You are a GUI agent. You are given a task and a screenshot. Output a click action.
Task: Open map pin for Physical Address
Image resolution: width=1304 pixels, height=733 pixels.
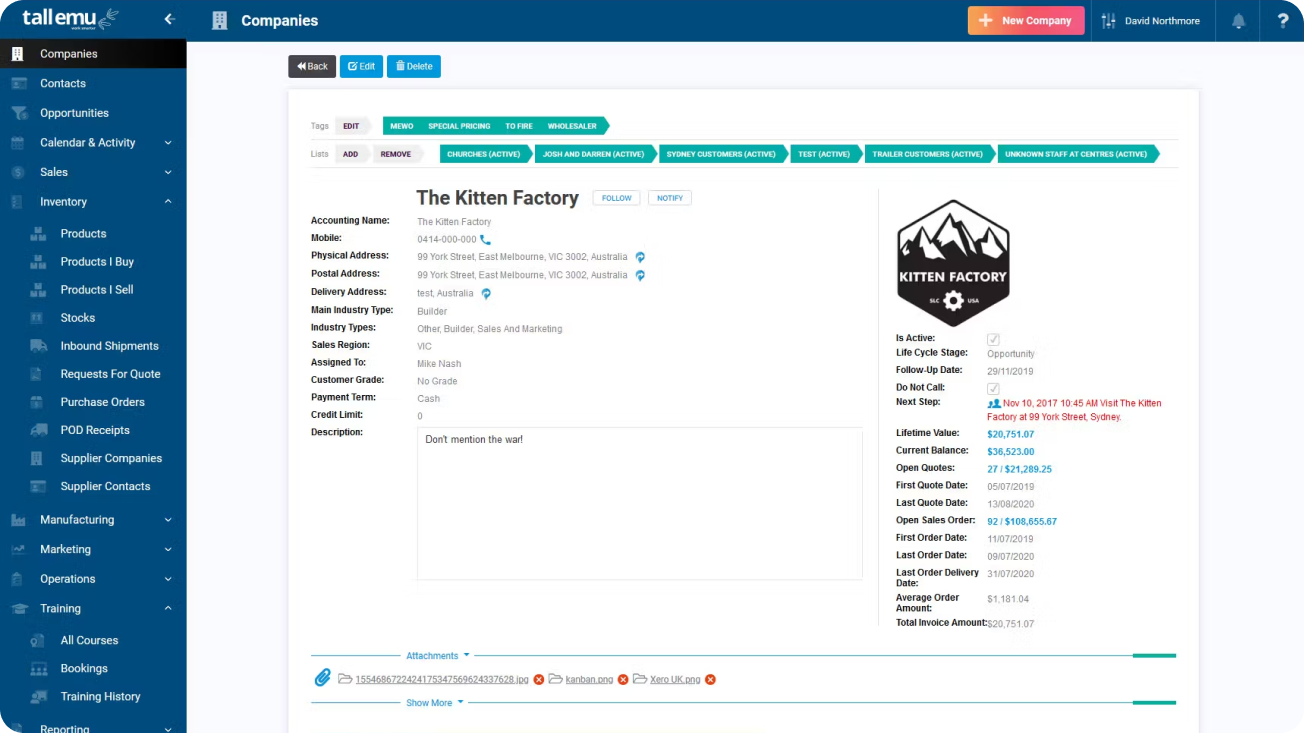640,257
